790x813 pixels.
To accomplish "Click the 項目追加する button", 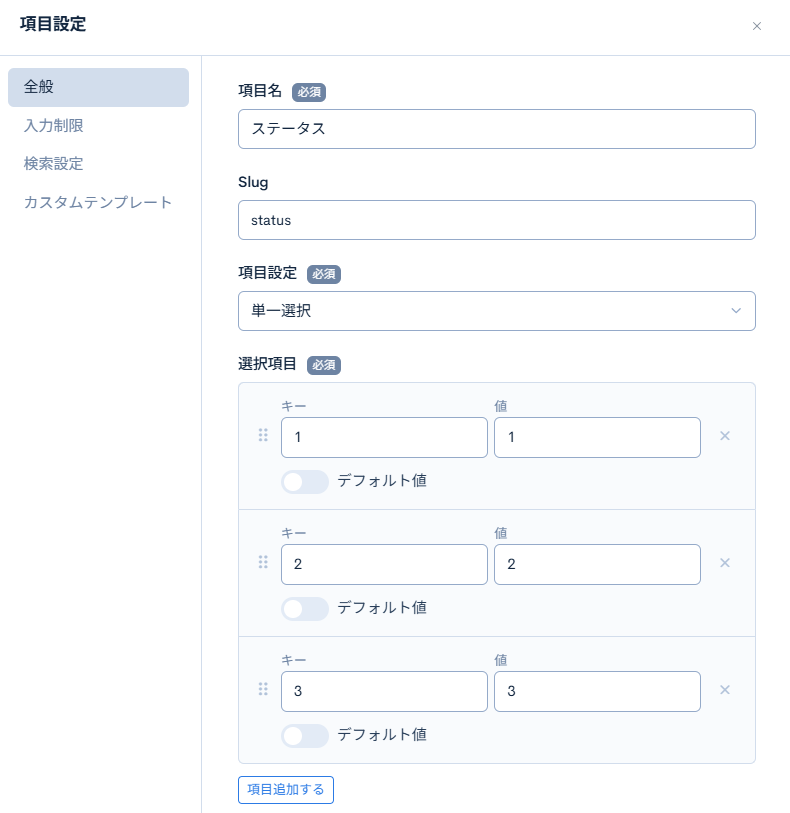I will [285, 789].
